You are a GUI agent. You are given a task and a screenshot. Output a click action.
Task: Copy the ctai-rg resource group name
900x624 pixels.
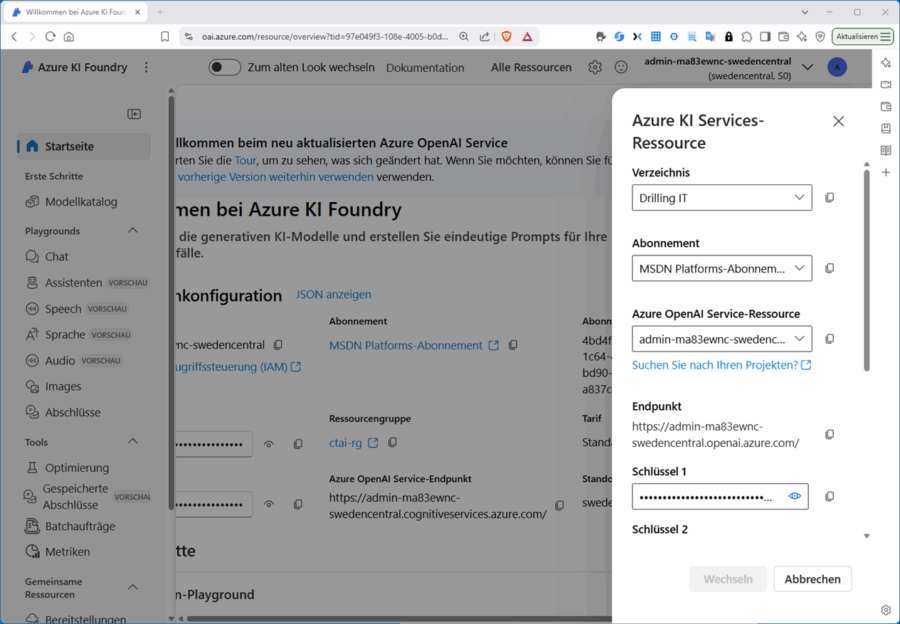tap(393, 443)
